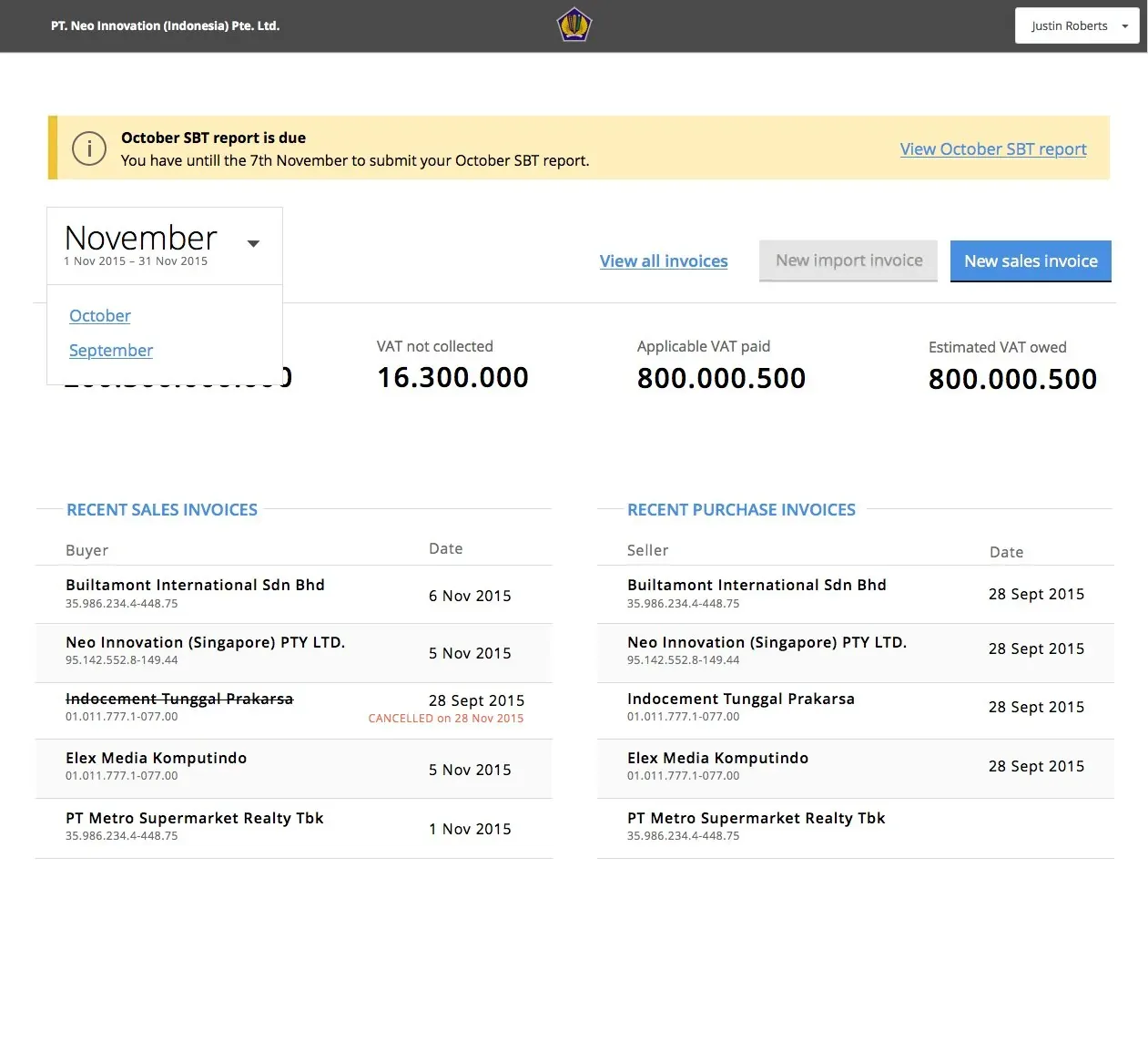Open Neo Innovation (Singapore) purchase invoice

tap(856, 653)
